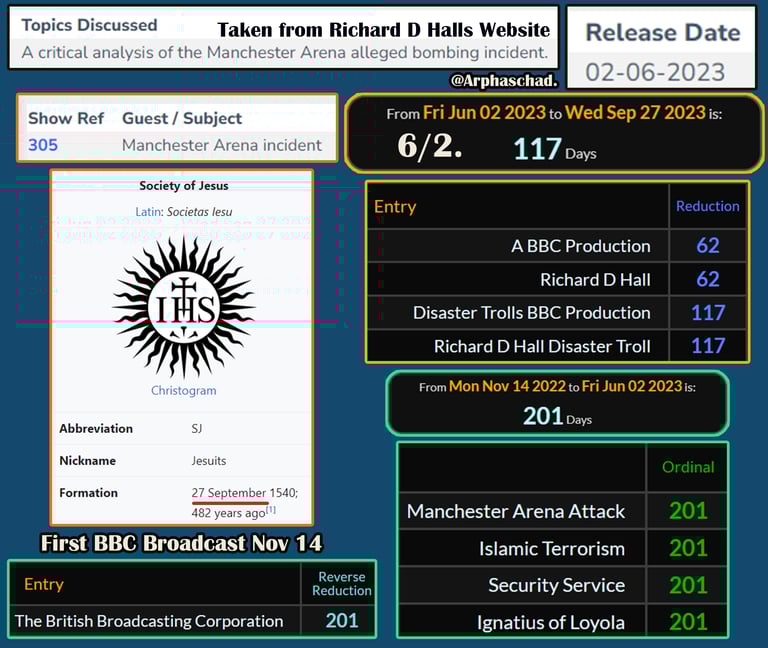Viewport: 768px width, 648px height.
Task: Click the 'Reduction' column header
Action: coord(708,206)
